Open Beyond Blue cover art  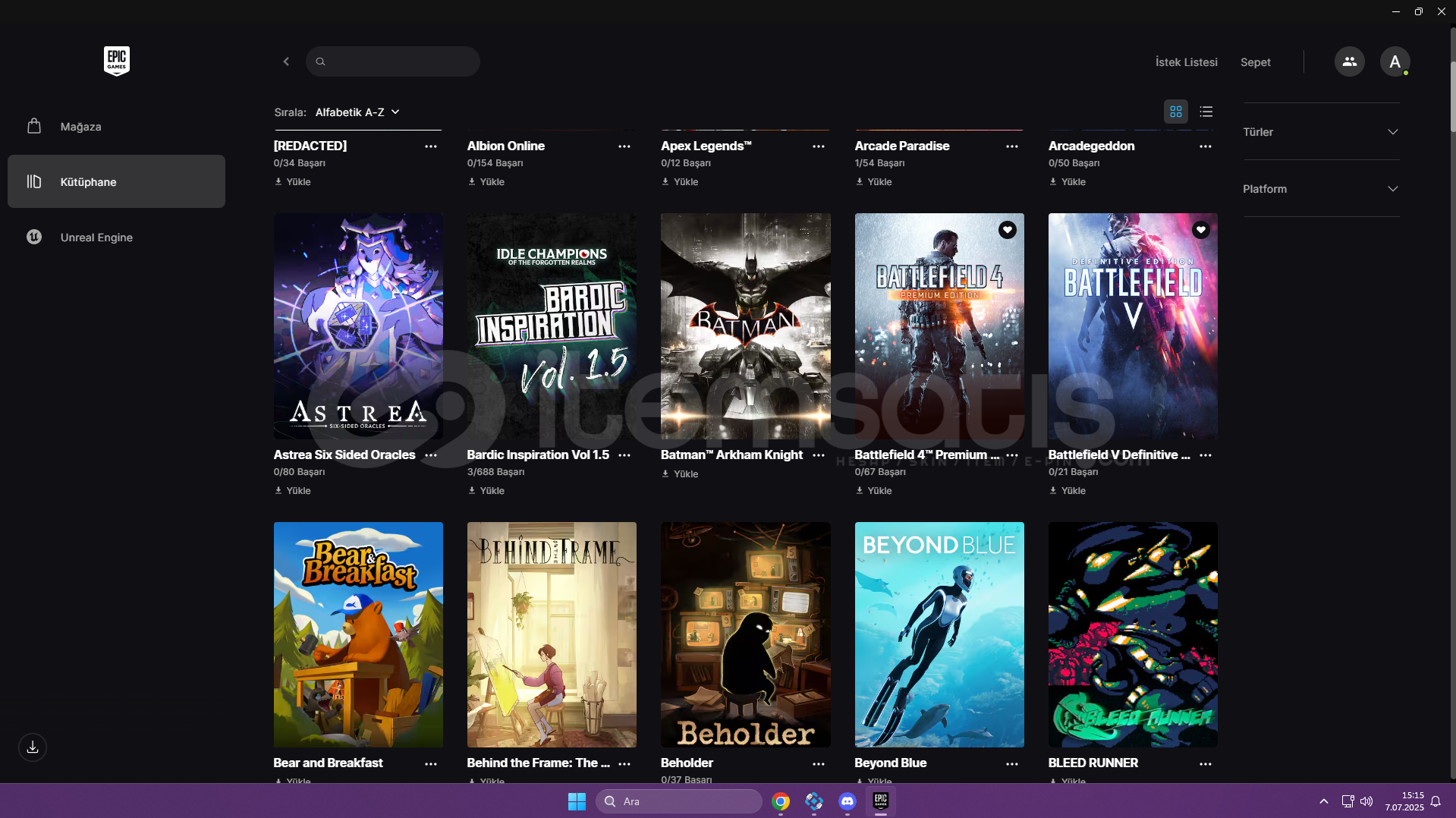click(939, 634)
